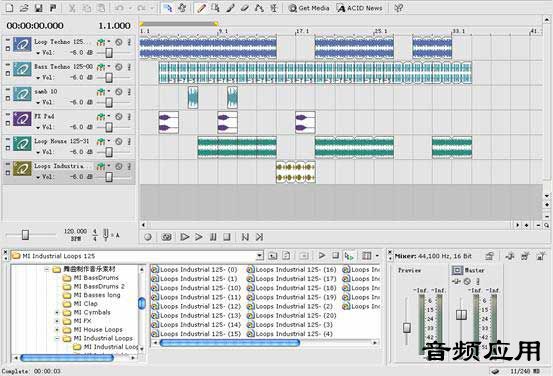Select the Envelope tool
553x376 pixels.
click(x=259, y=8)
